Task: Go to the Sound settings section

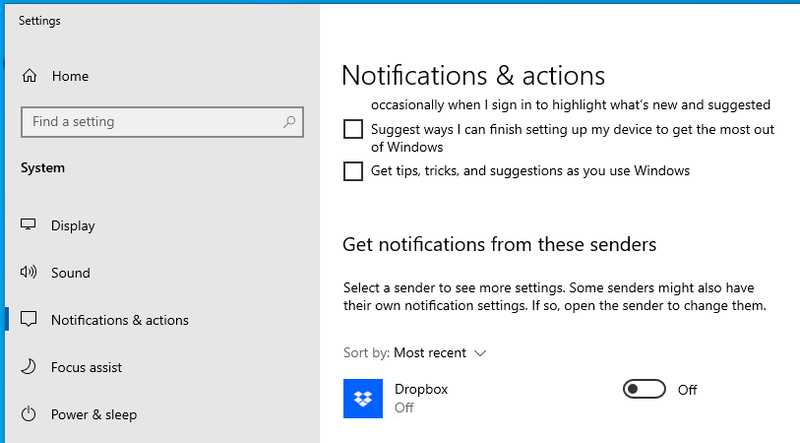Action: pyautogui.click(x=70, y=273)
